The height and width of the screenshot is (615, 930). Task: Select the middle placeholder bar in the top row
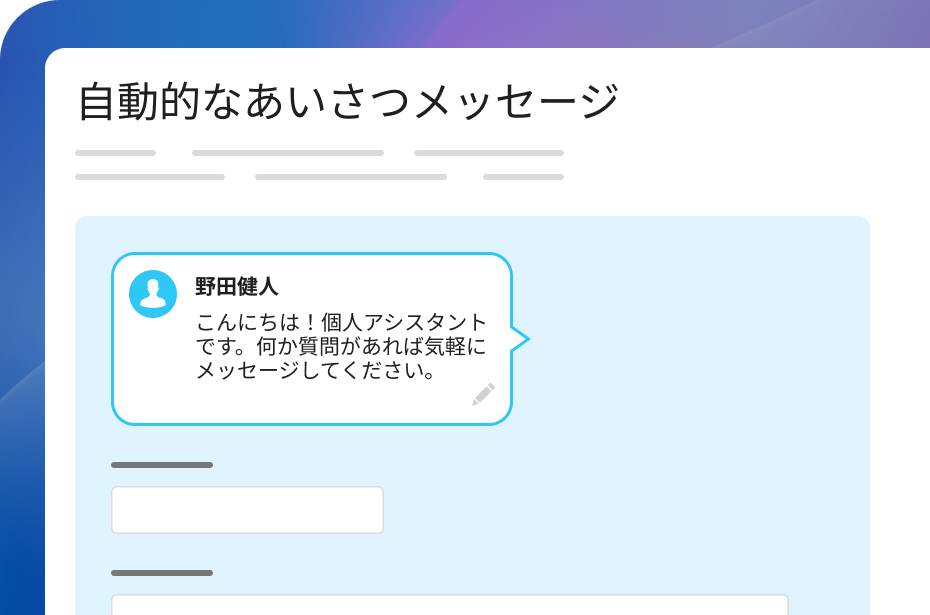click(x=287, y=153)
